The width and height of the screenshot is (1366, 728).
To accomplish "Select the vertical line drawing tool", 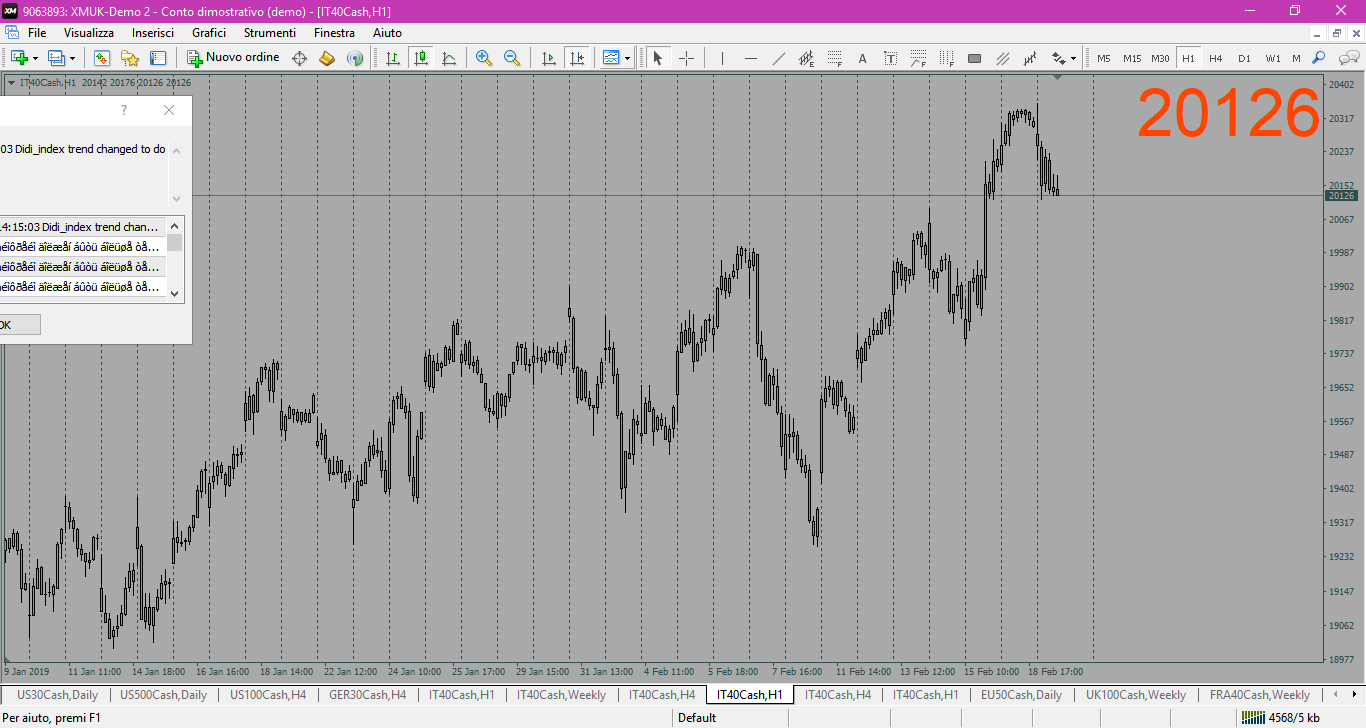I will (x=722, y=58).
